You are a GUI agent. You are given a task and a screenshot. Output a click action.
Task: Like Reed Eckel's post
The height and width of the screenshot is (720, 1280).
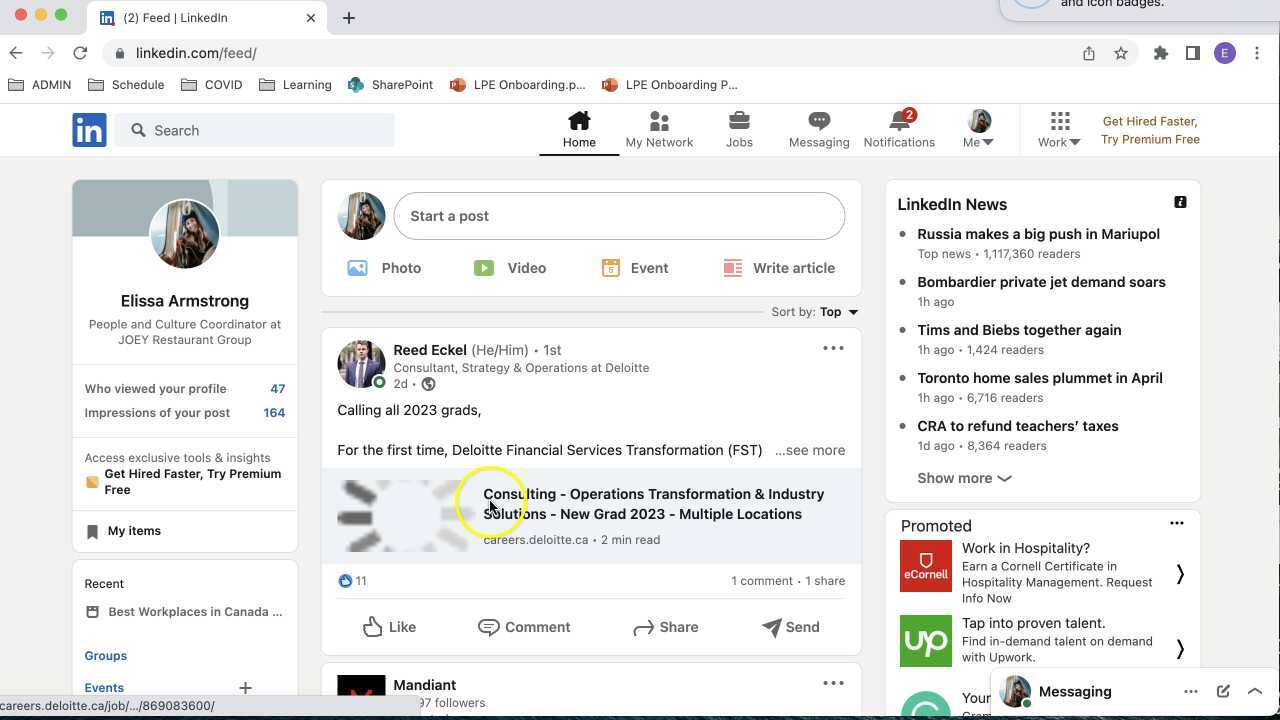(x=390, y=627)
